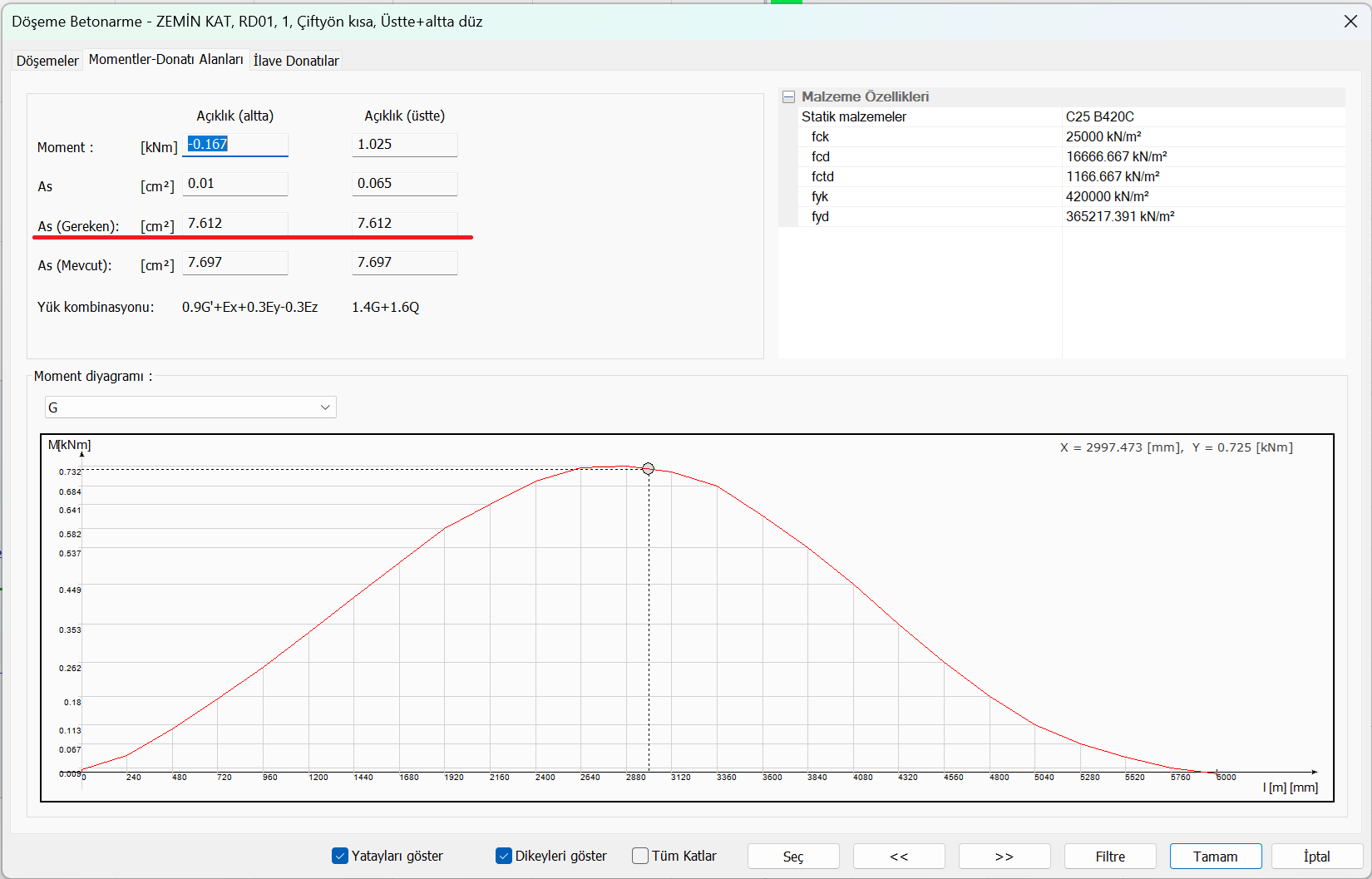
Task: Click the fyd value 365217.391 kN/m²
Action: point(1120,217)
